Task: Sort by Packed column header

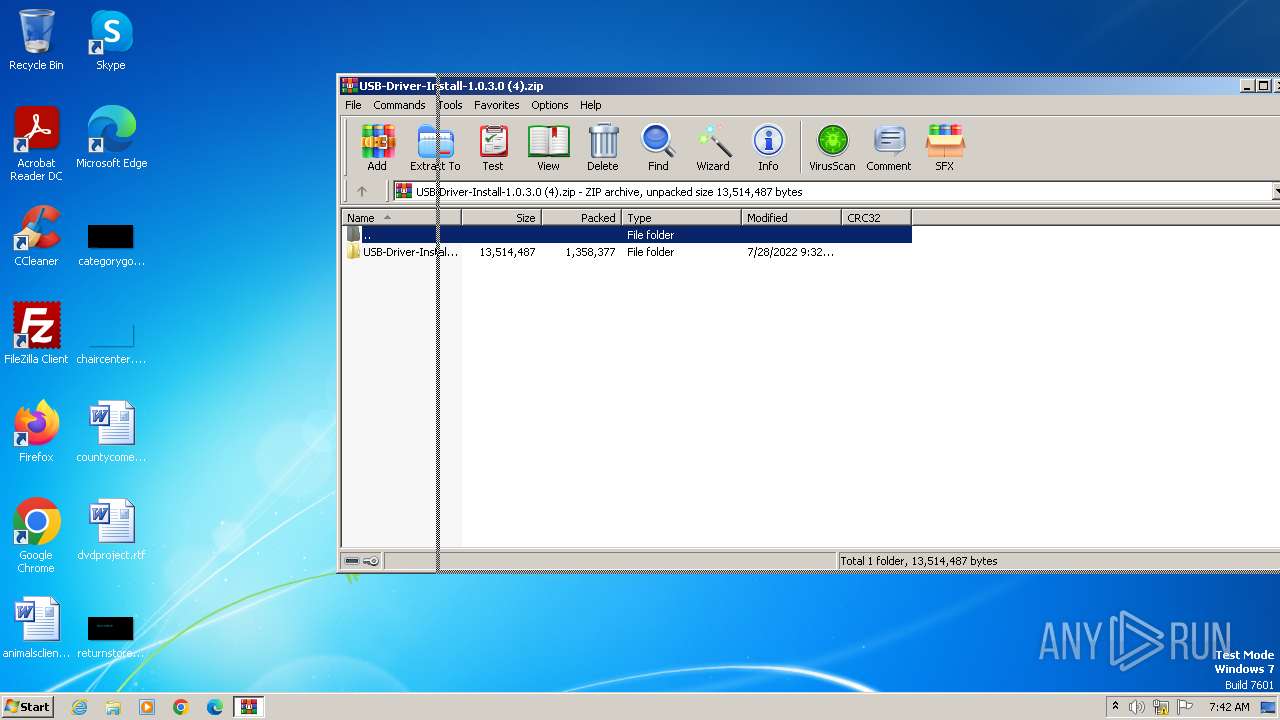Action: click(x=581, y=217)
